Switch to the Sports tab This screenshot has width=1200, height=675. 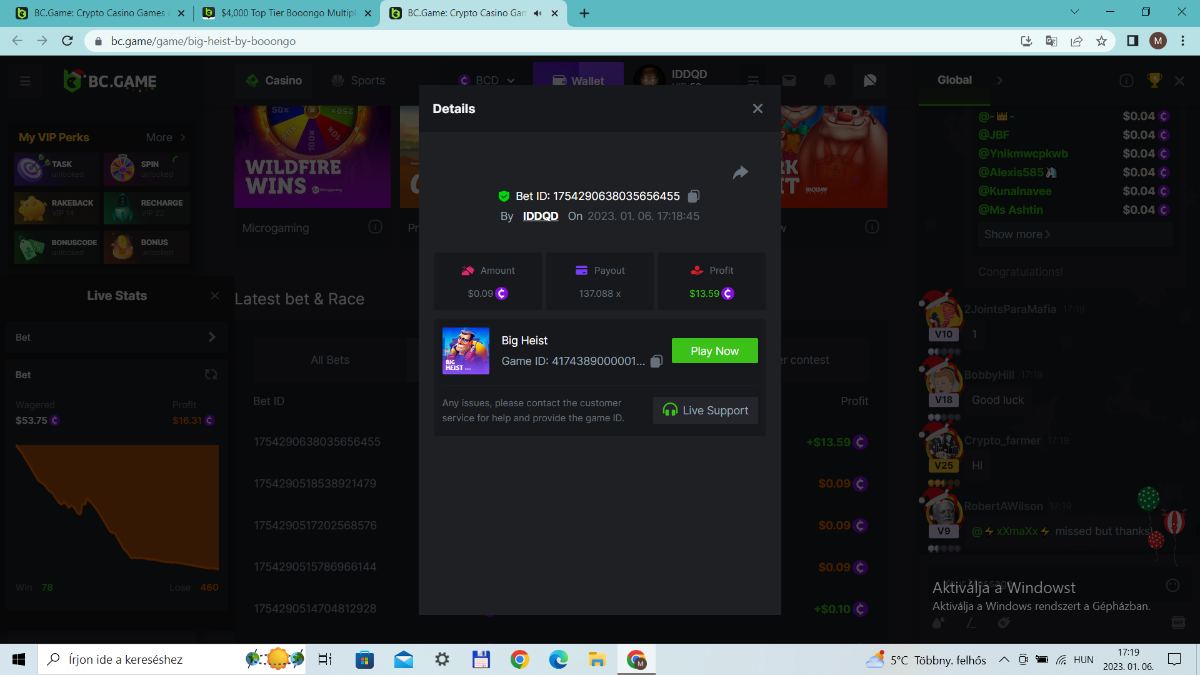click(x=358, y=81)
